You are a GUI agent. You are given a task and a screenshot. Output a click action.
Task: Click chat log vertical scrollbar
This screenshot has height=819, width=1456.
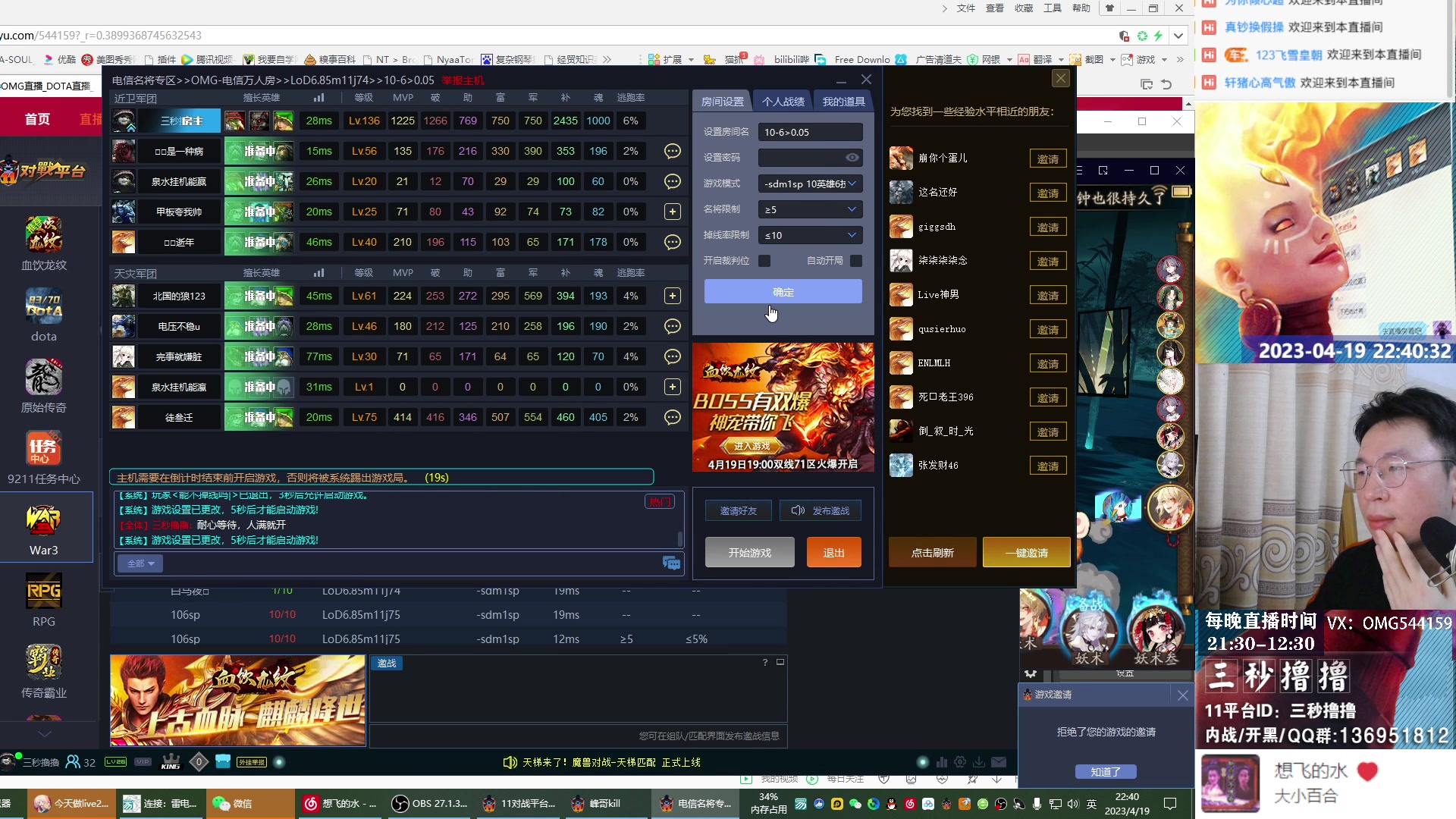(x=679, y=539)
